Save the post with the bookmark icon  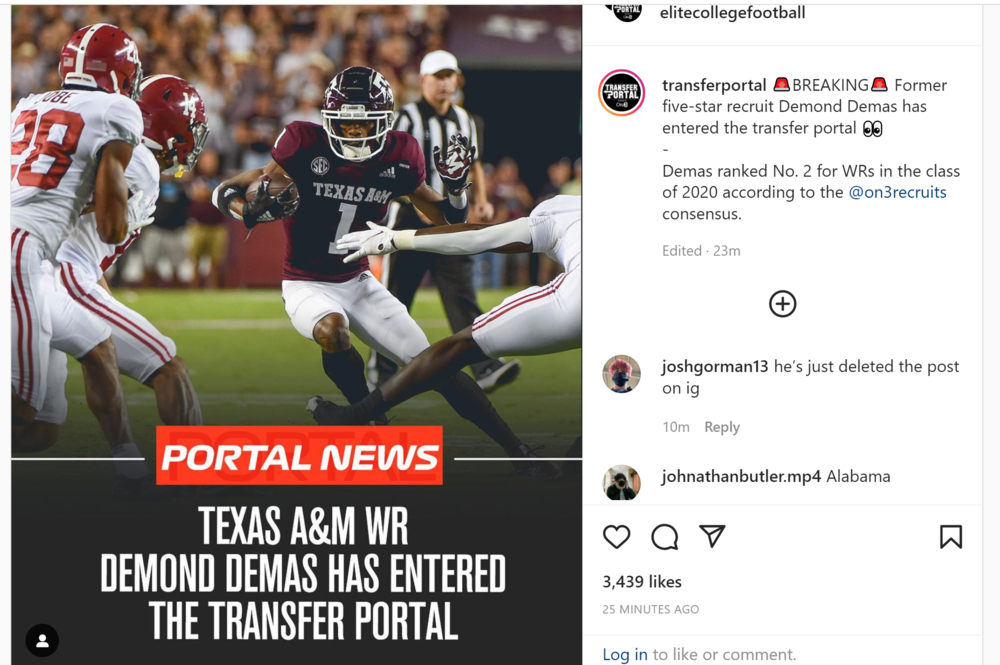(x=950, y=537)
